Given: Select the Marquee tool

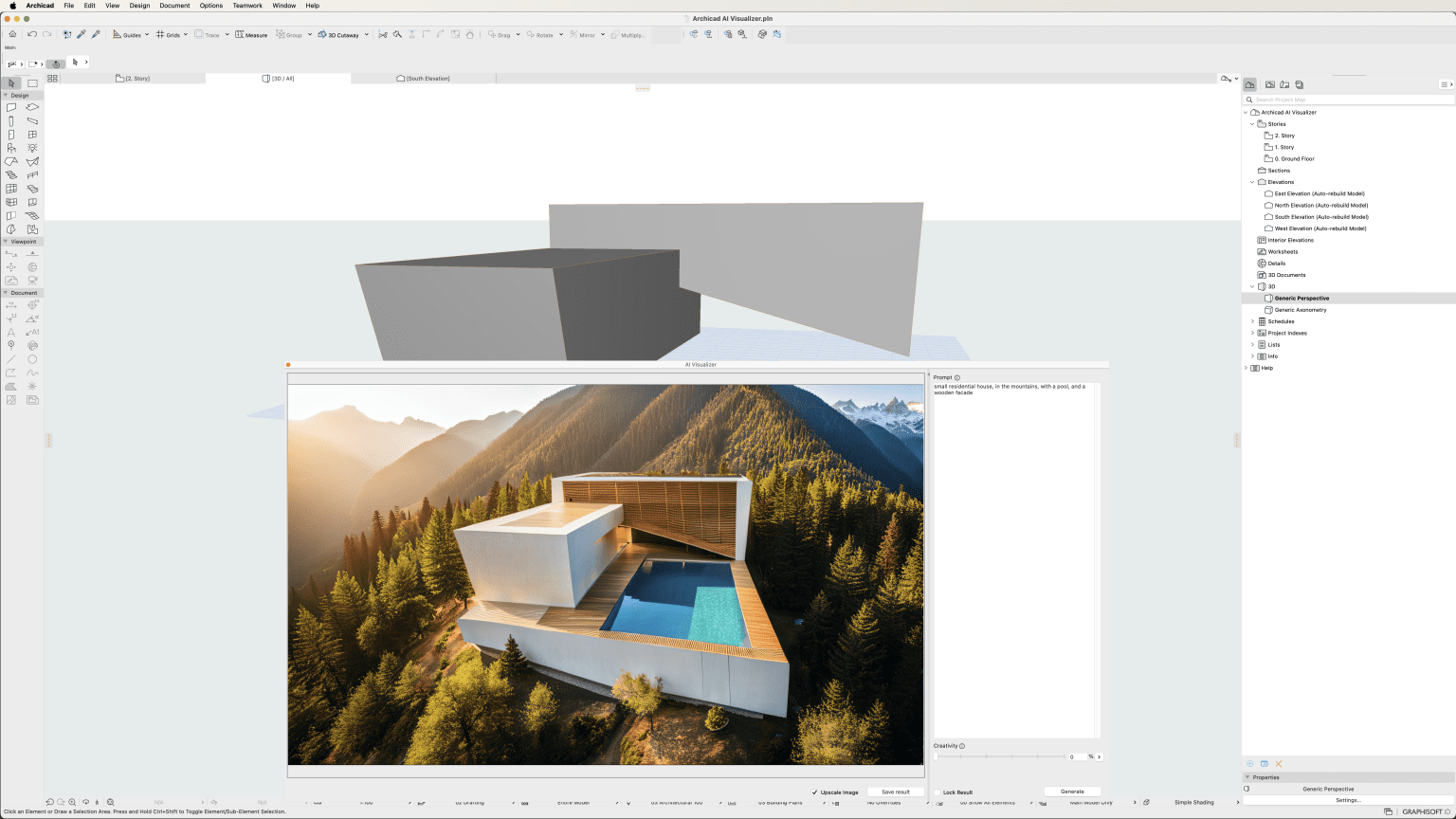Looking at the screenshot, I should tap(32, 83).
